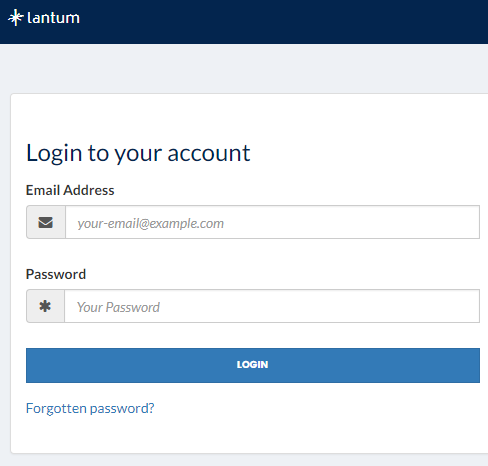Click the envelope icon beside email field
Viewport: 488px width, 466px height.
pos(46,222)
